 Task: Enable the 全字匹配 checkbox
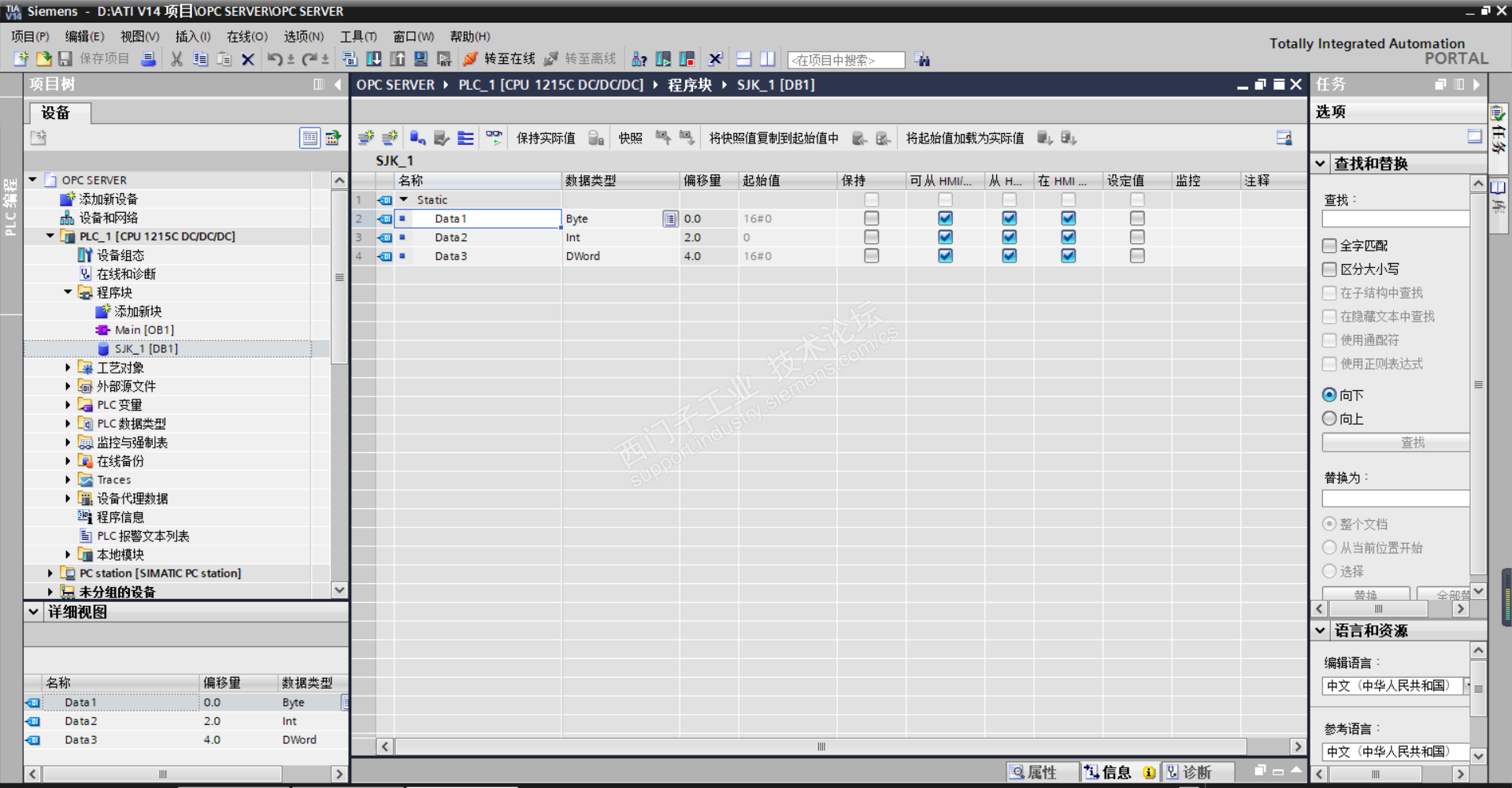pos(1330,246)
